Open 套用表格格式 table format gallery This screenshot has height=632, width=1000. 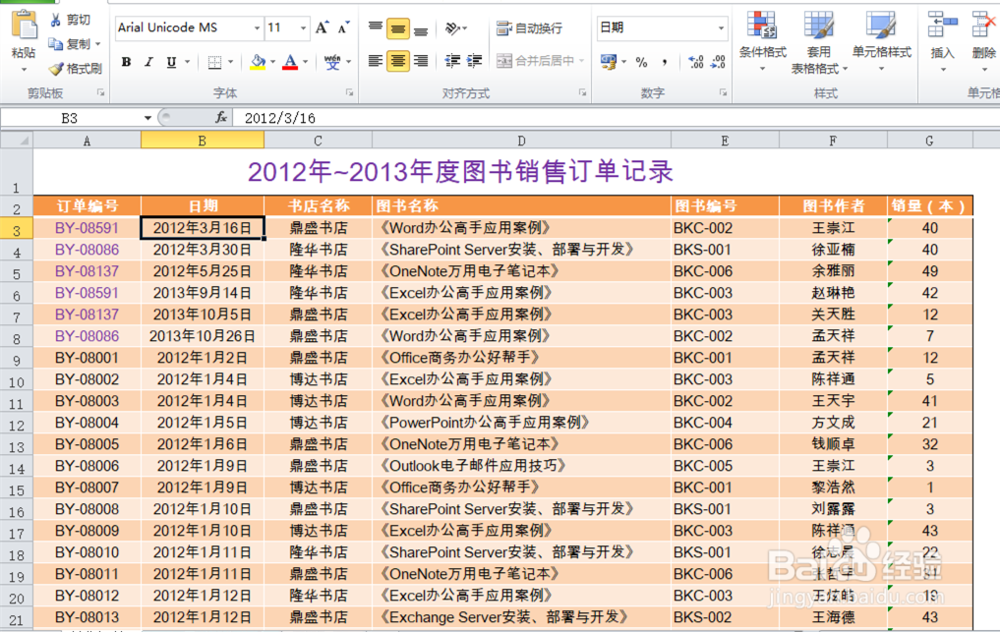[x=819, y=41]
